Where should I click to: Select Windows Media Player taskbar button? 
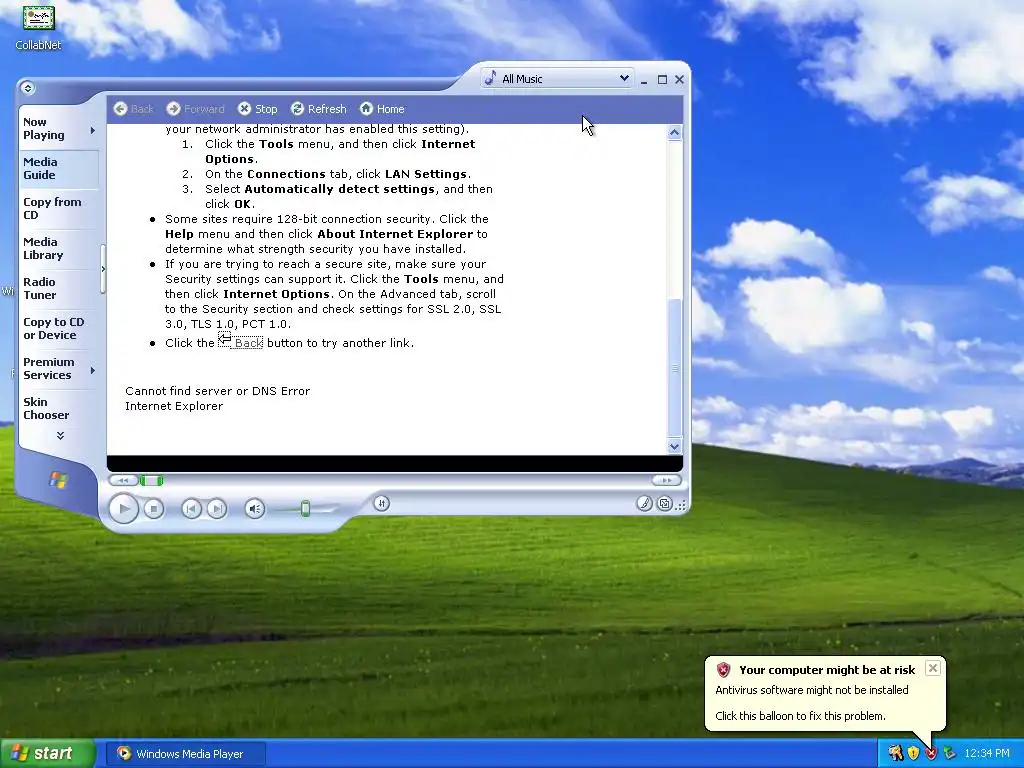[185, 754]
